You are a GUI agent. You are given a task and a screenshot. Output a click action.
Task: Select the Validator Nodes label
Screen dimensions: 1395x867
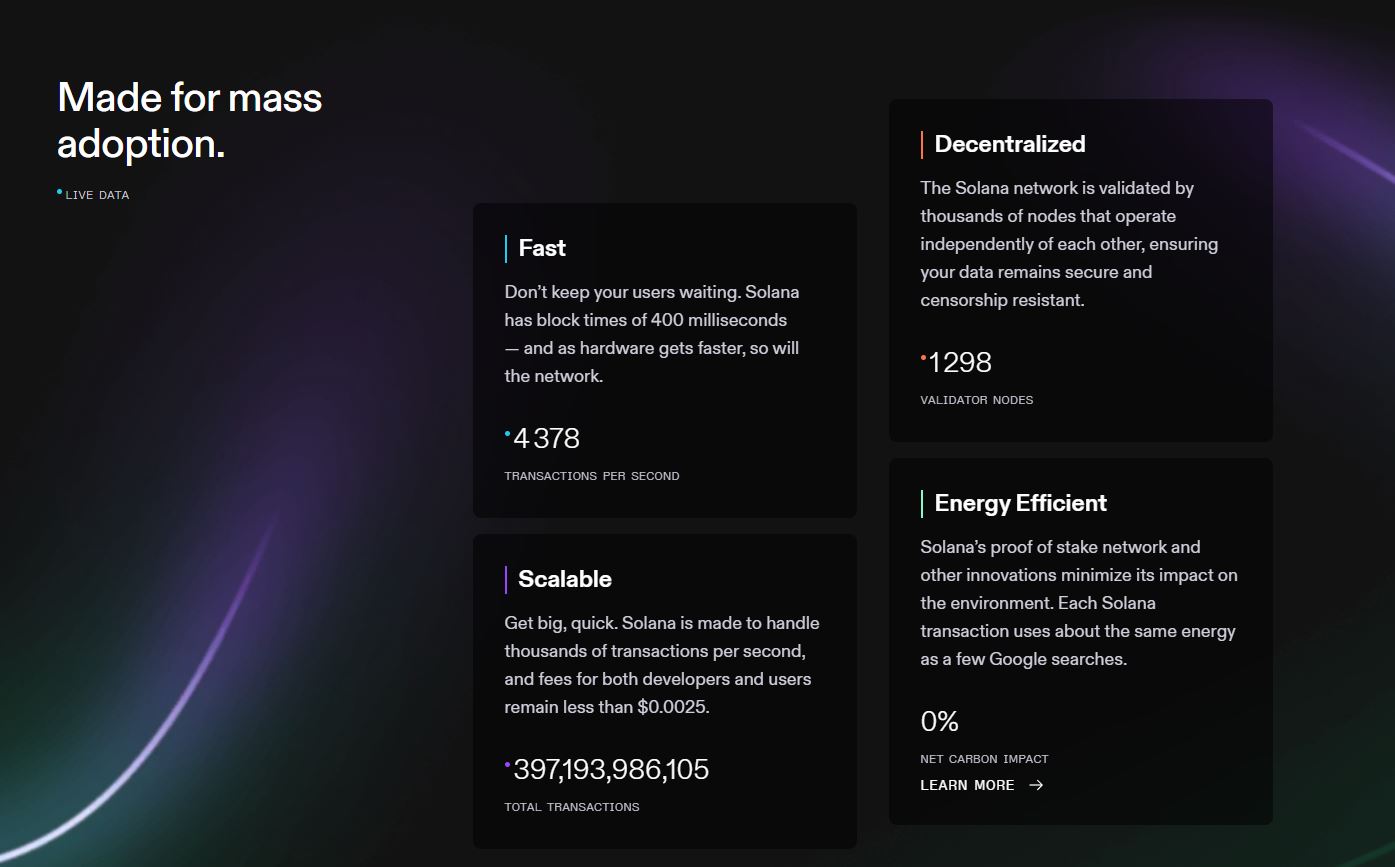[976, 400]
